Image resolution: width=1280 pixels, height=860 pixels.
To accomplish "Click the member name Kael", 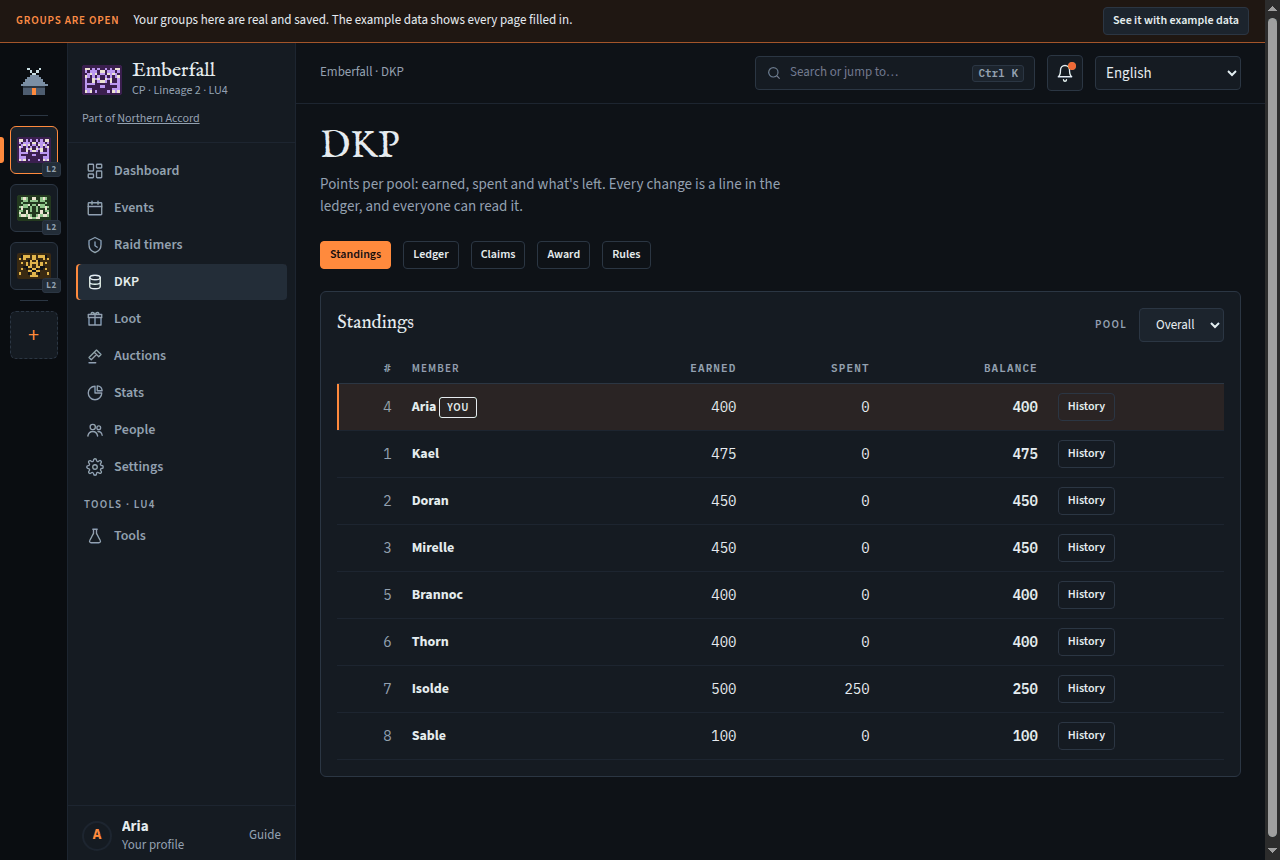I will point(425,454).
